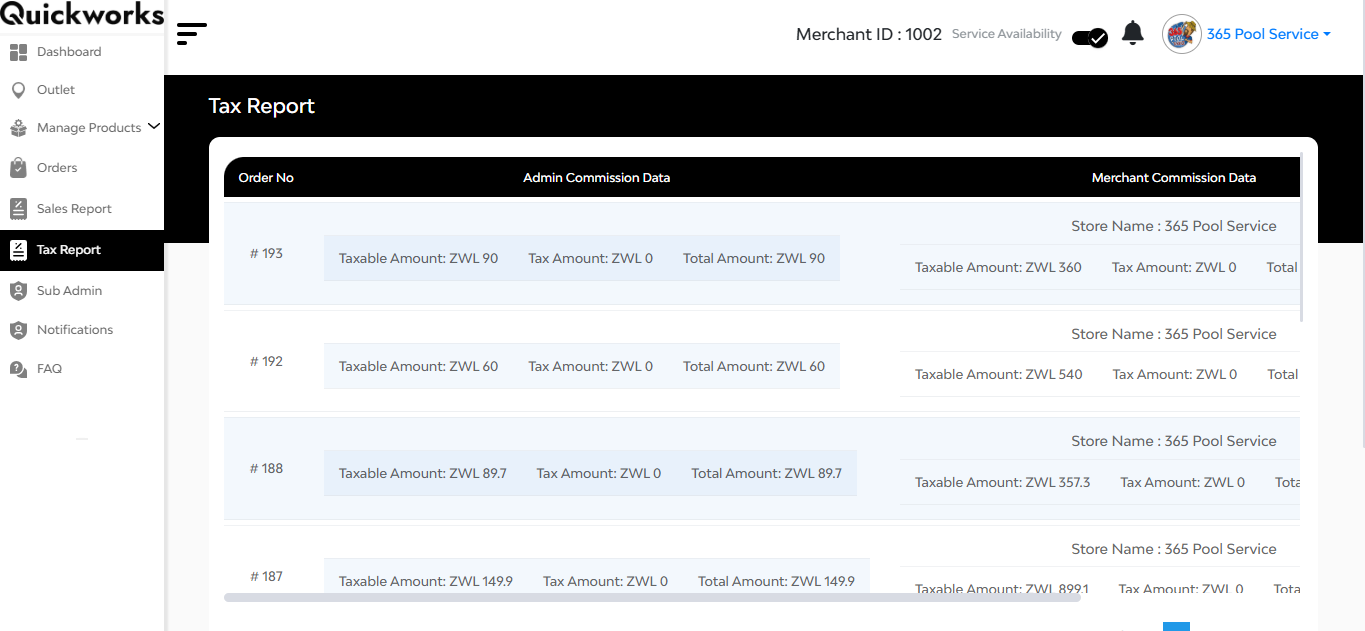Image resolution: width=1365 pixels, height=631 pixels.
Task: Click the Orders bag icon
Action: (18, 168)
